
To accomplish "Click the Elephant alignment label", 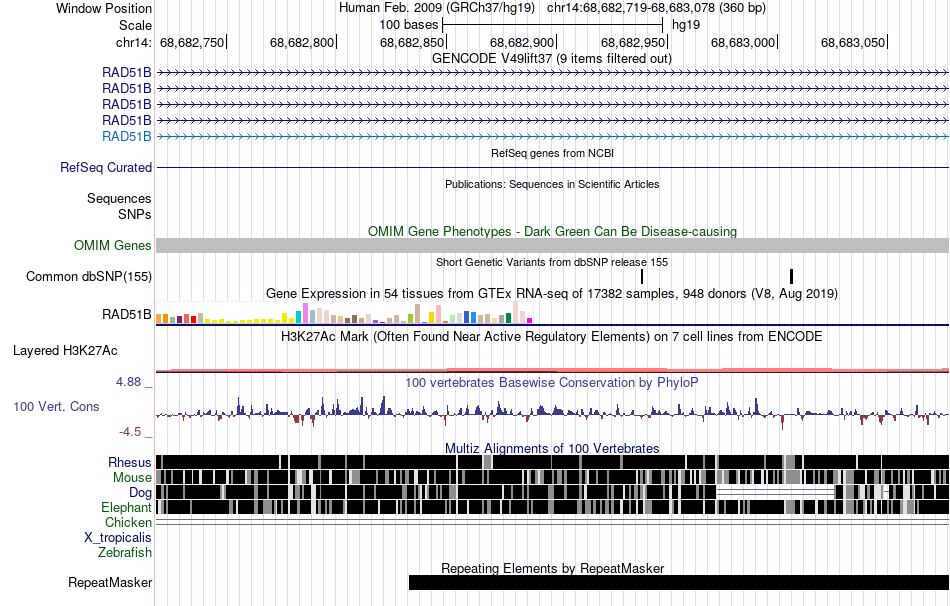I will click(x=126, y=507).
